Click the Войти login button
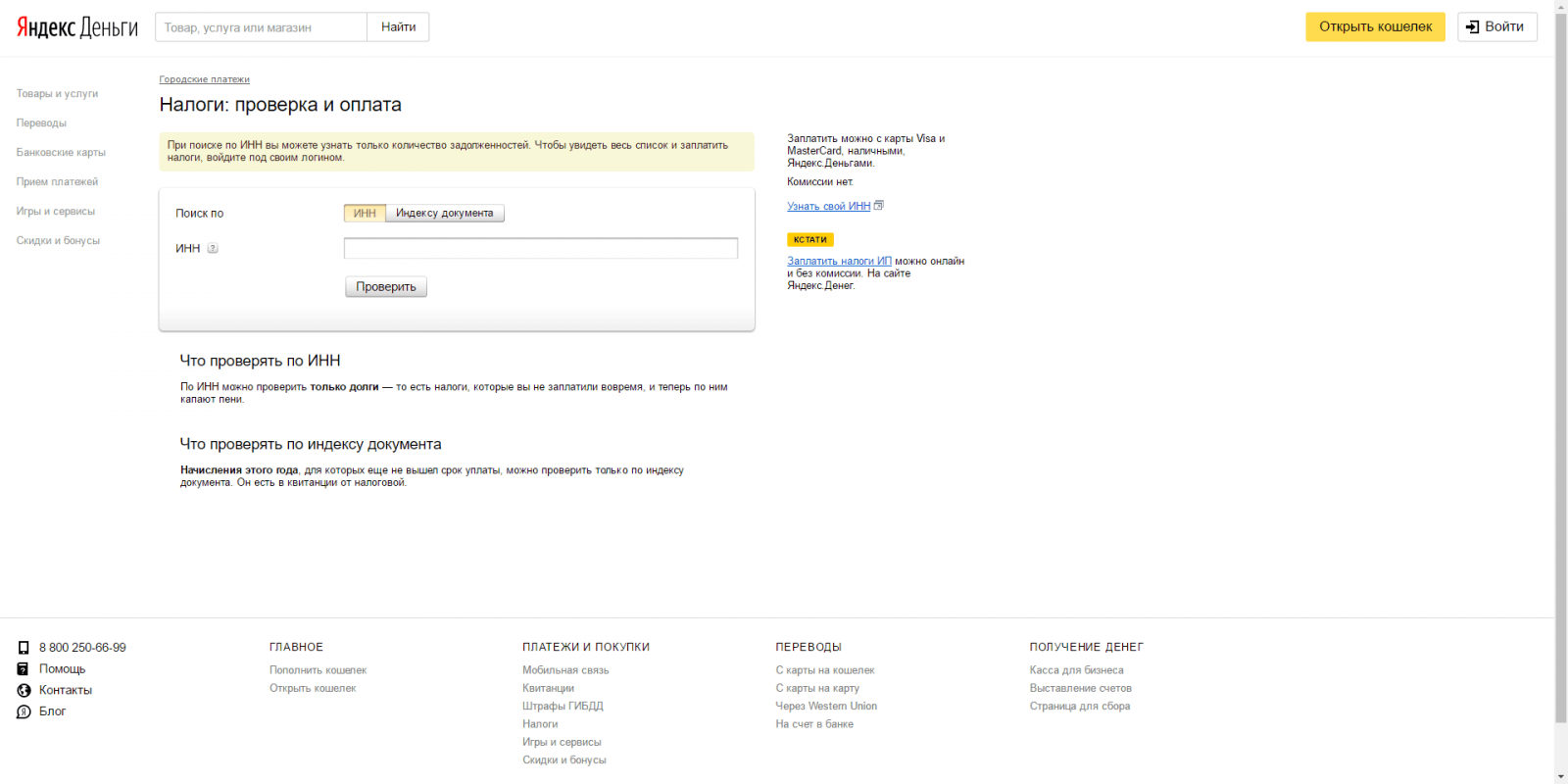The height and width of the screenshot is (784, 1568). 1496,27
